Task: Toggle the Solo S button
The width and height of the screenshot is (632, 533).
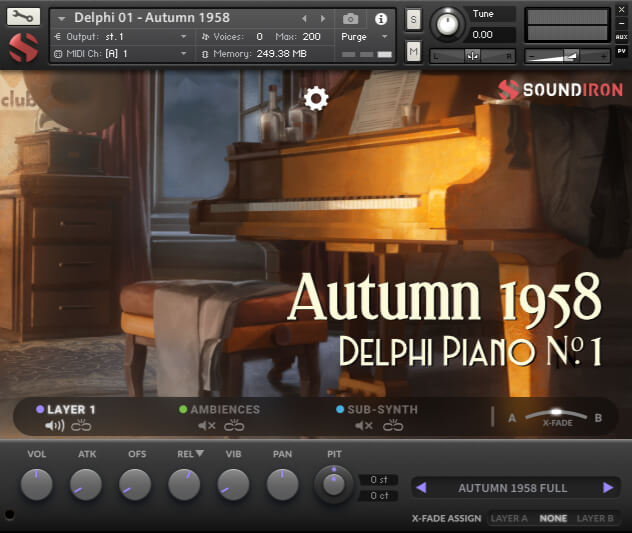Action: pos(413,19)
